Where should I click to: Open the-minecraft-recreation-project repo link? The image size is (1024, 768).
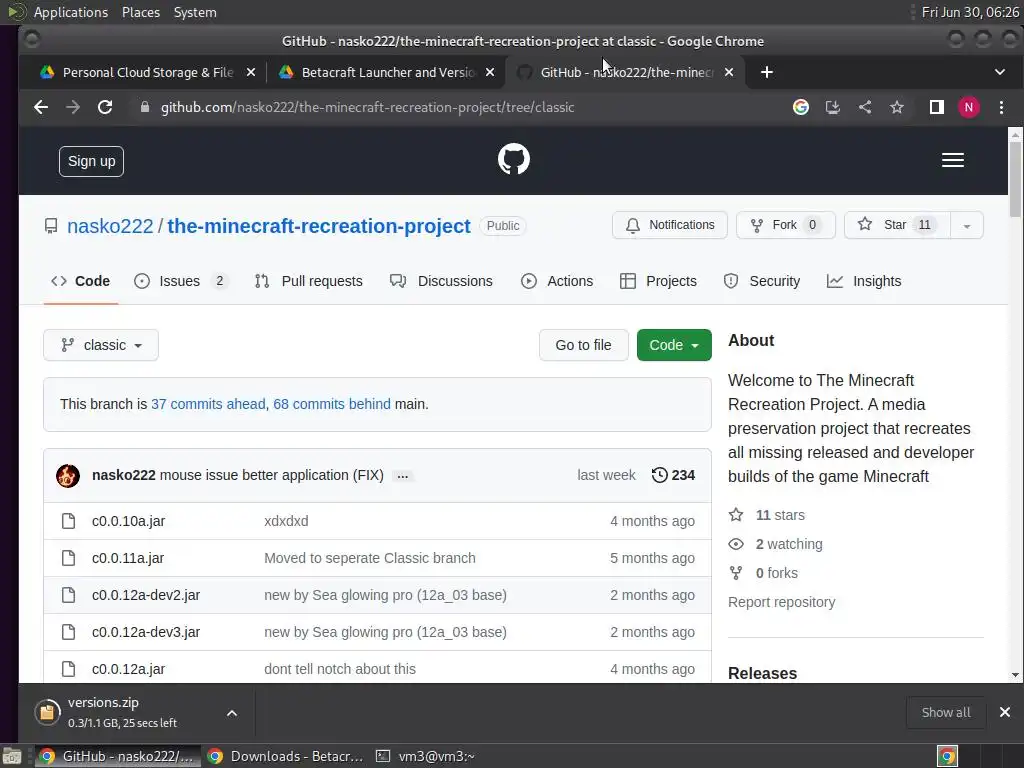coord(319,226)
